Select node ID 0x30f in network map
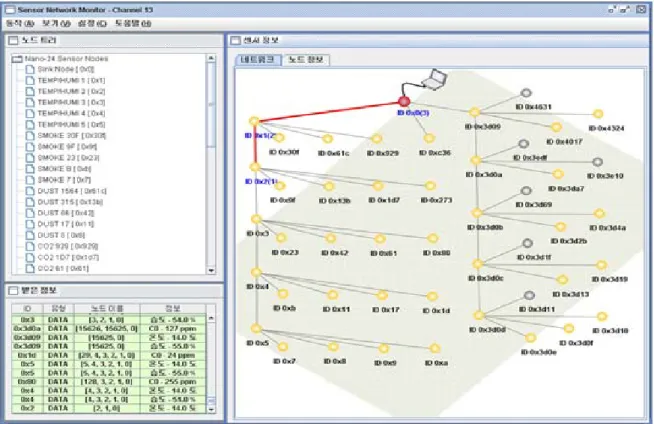This screenshot has width=654, height=424. (279, 138)
